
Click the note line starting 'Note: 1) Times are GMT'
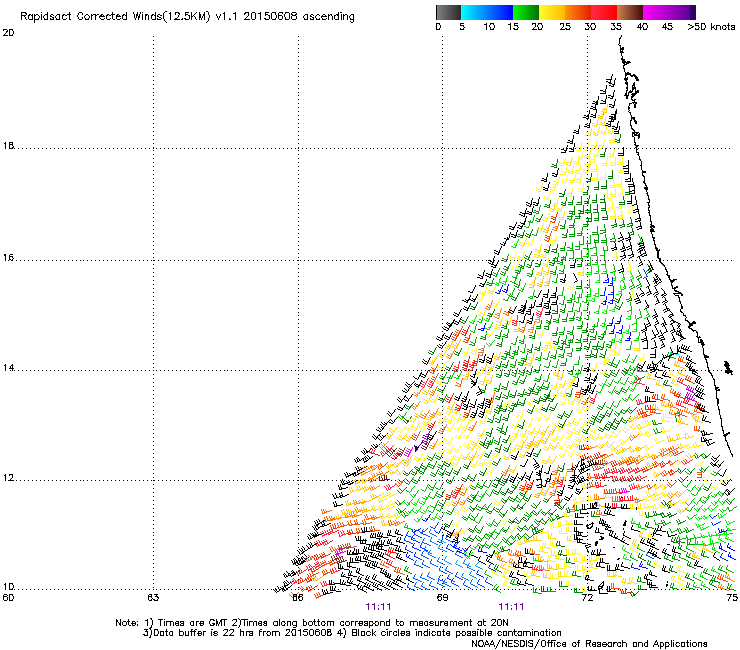(x=312, y=623)
